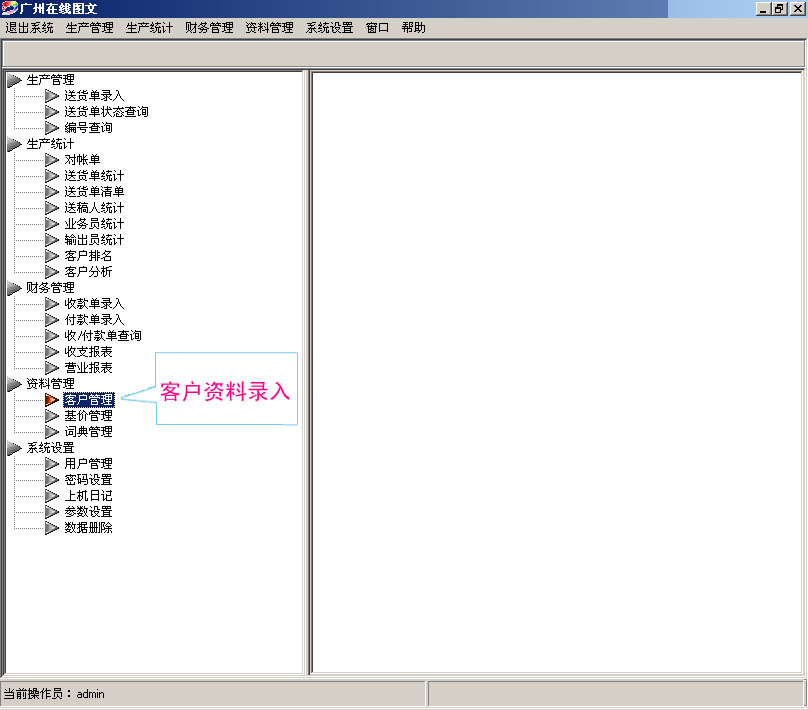Click arrow icon beside 参数设置
This screenshot has width=808, height=710.
52,511
